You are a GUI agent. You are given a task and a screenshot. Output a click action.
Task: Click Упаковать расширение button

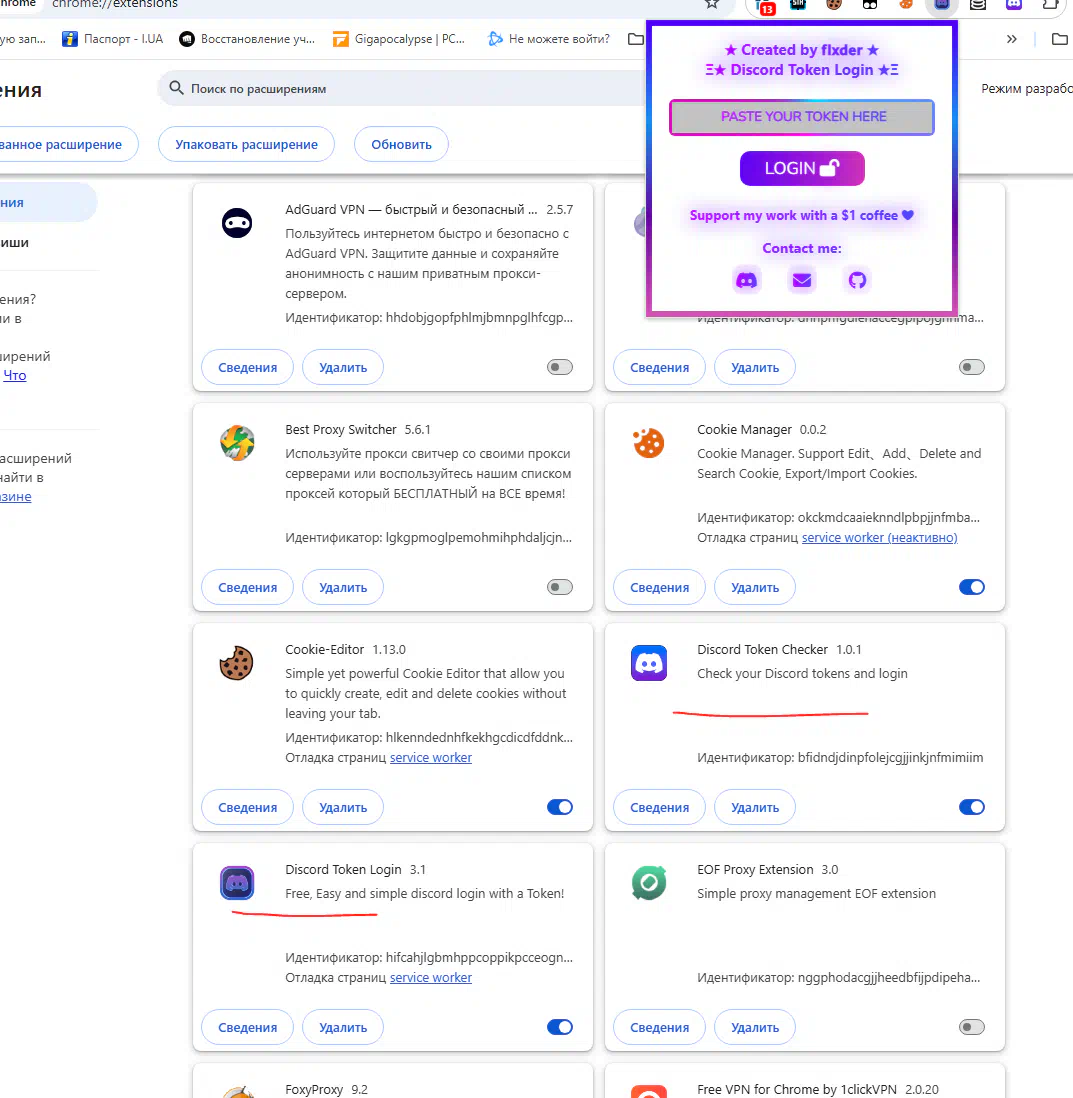click(246, 144)
